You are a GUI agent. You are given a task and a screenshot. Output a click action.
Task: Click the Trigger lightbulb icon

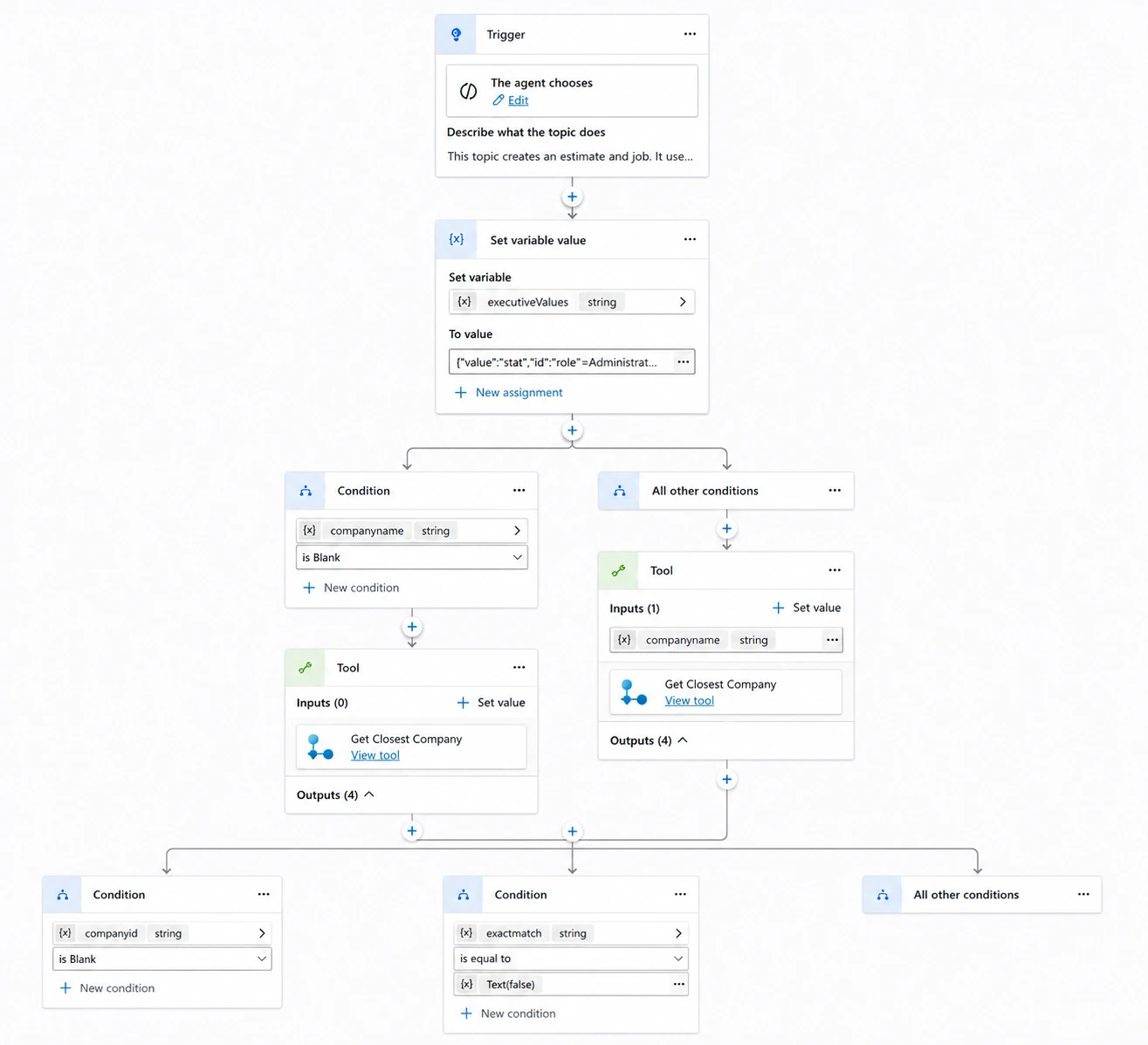(456, 35)
